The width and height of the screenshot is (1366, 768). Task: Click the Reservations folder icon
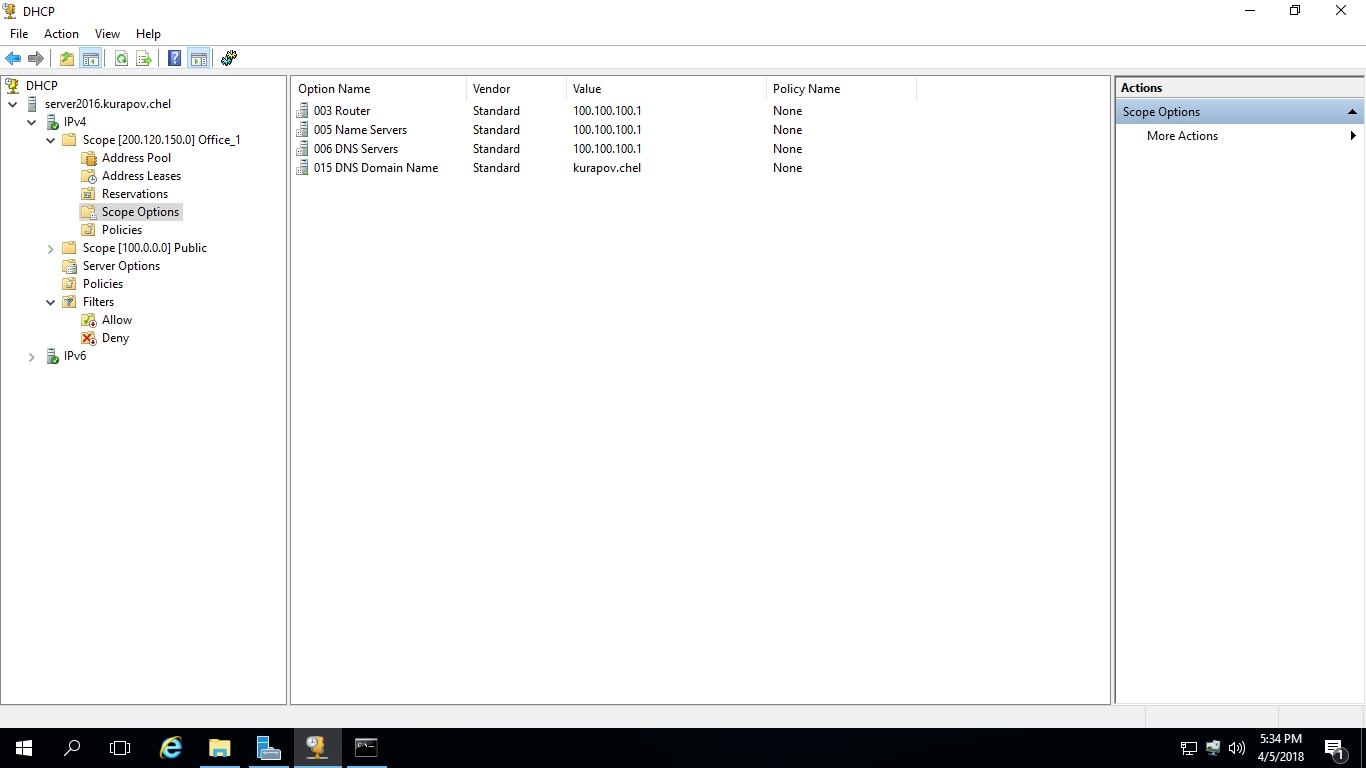click(89, 194)
